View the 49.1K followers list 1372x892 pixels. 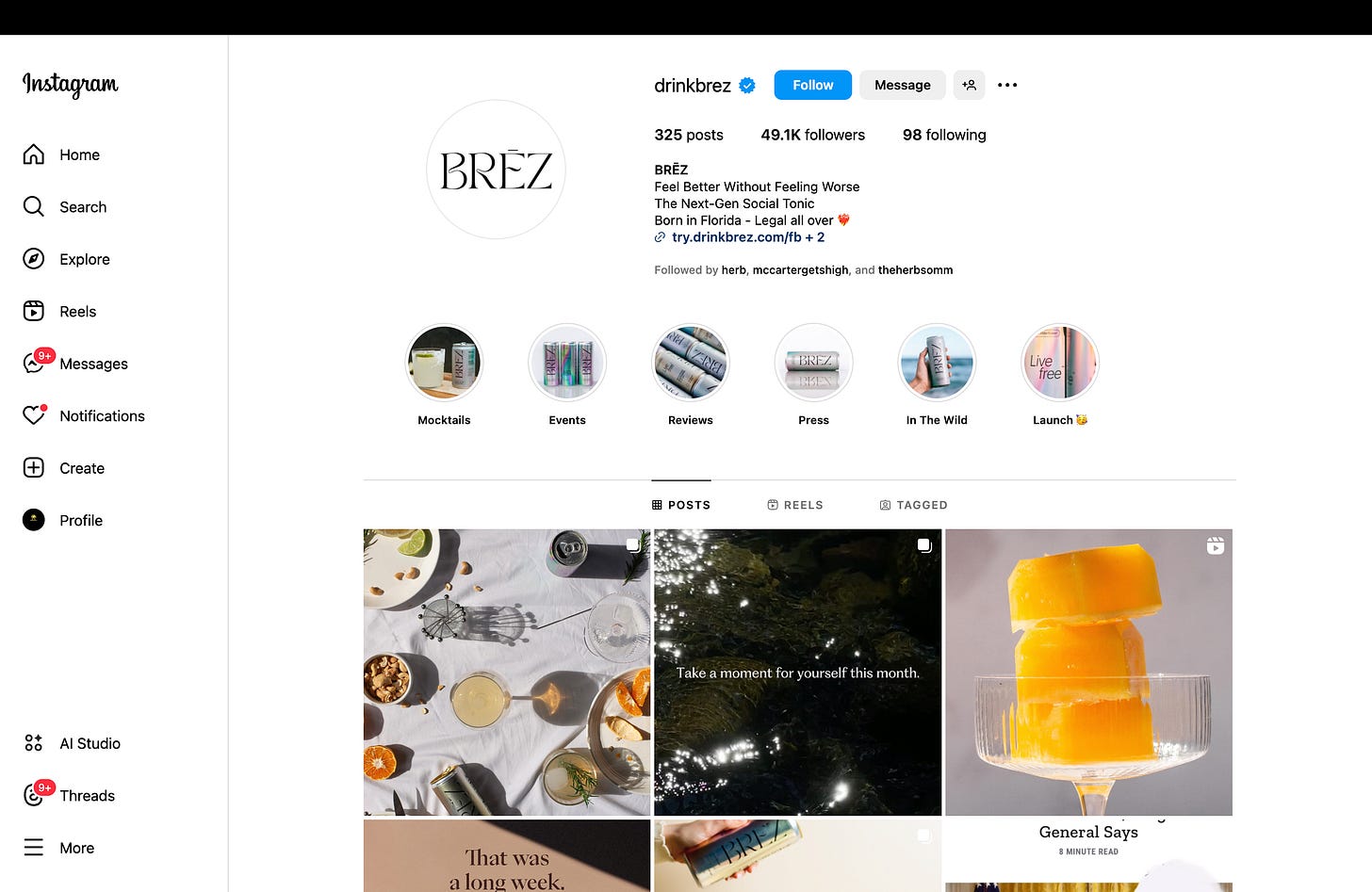pyautogui.click(x=812, y=135)
